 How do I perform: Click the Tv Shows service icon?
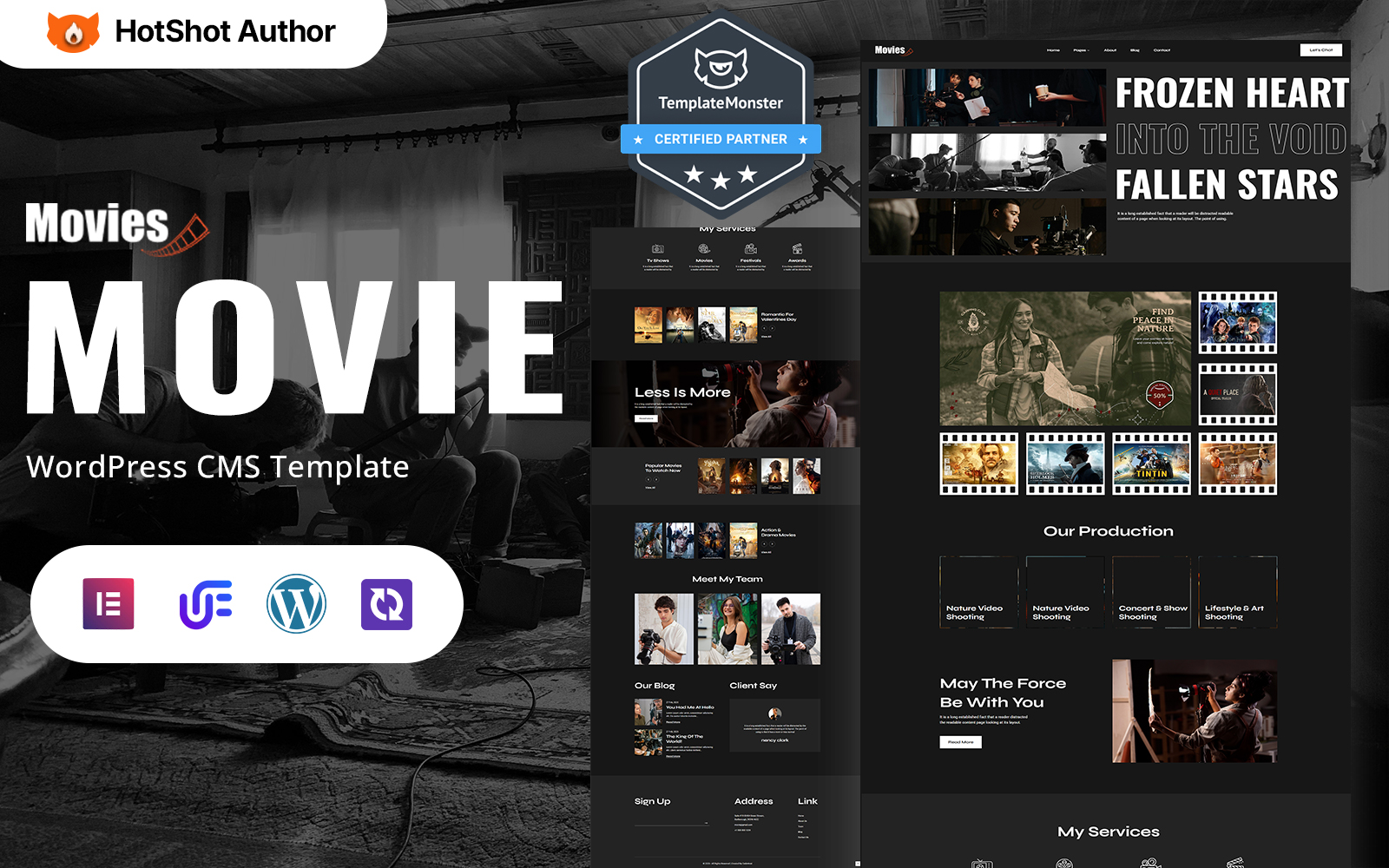click(x=658, y=250)
